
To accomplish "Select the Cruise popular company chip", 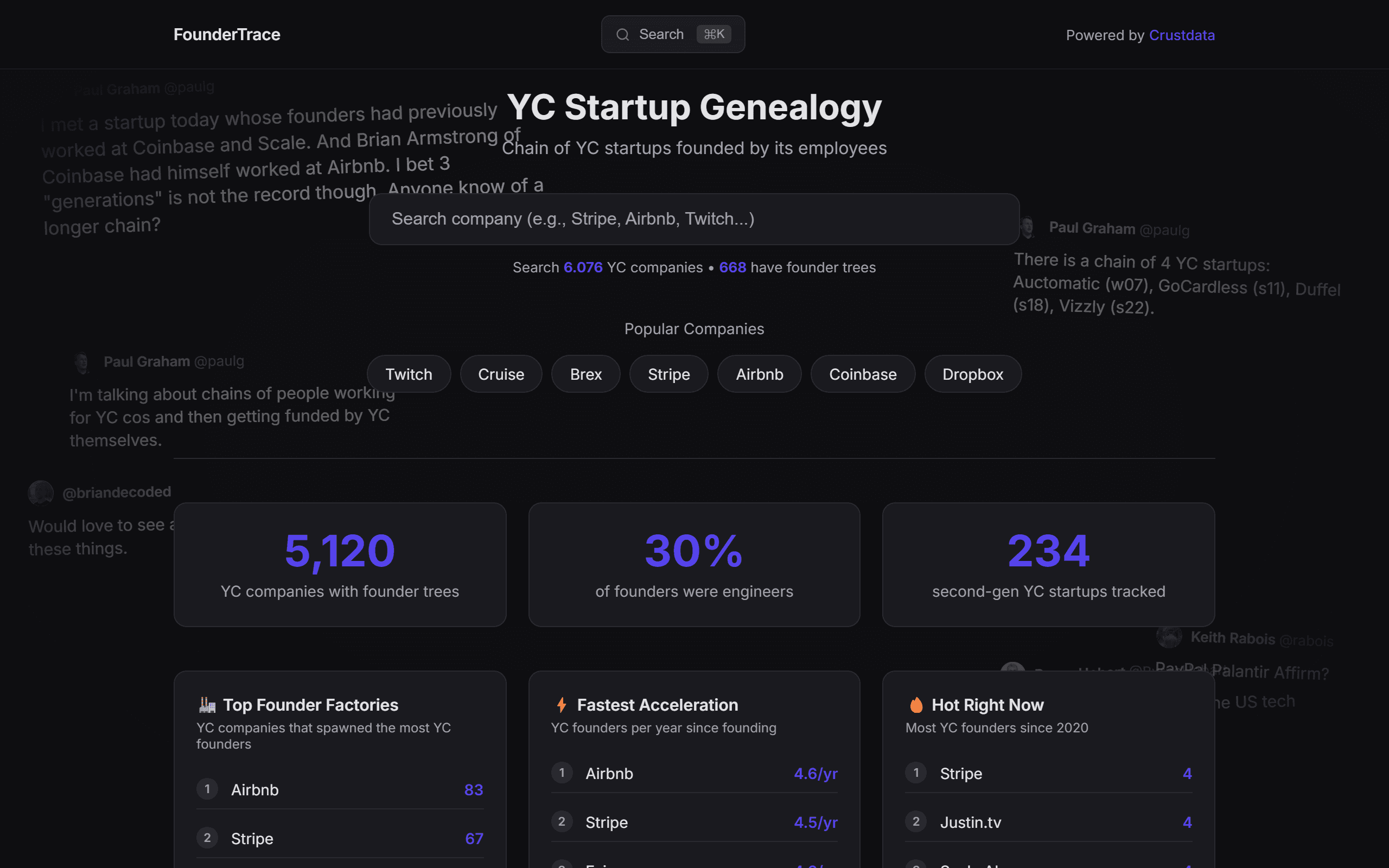I will [501, 374].
